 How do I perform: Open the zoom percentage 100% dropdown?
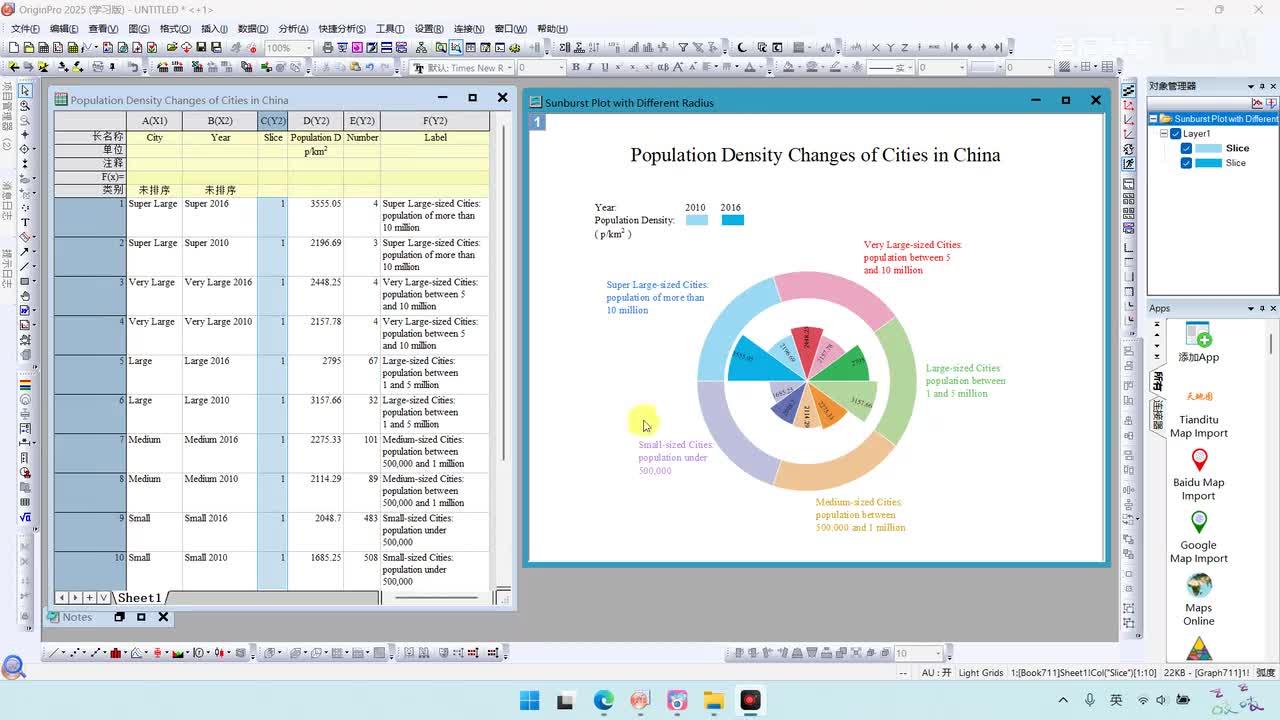point(310,48)
